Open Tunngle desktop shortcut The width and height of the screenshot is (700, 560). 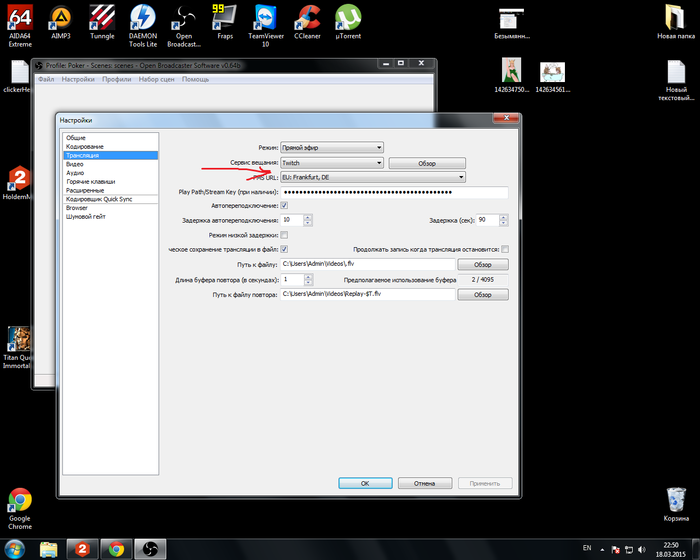click(x=102, y=22)
